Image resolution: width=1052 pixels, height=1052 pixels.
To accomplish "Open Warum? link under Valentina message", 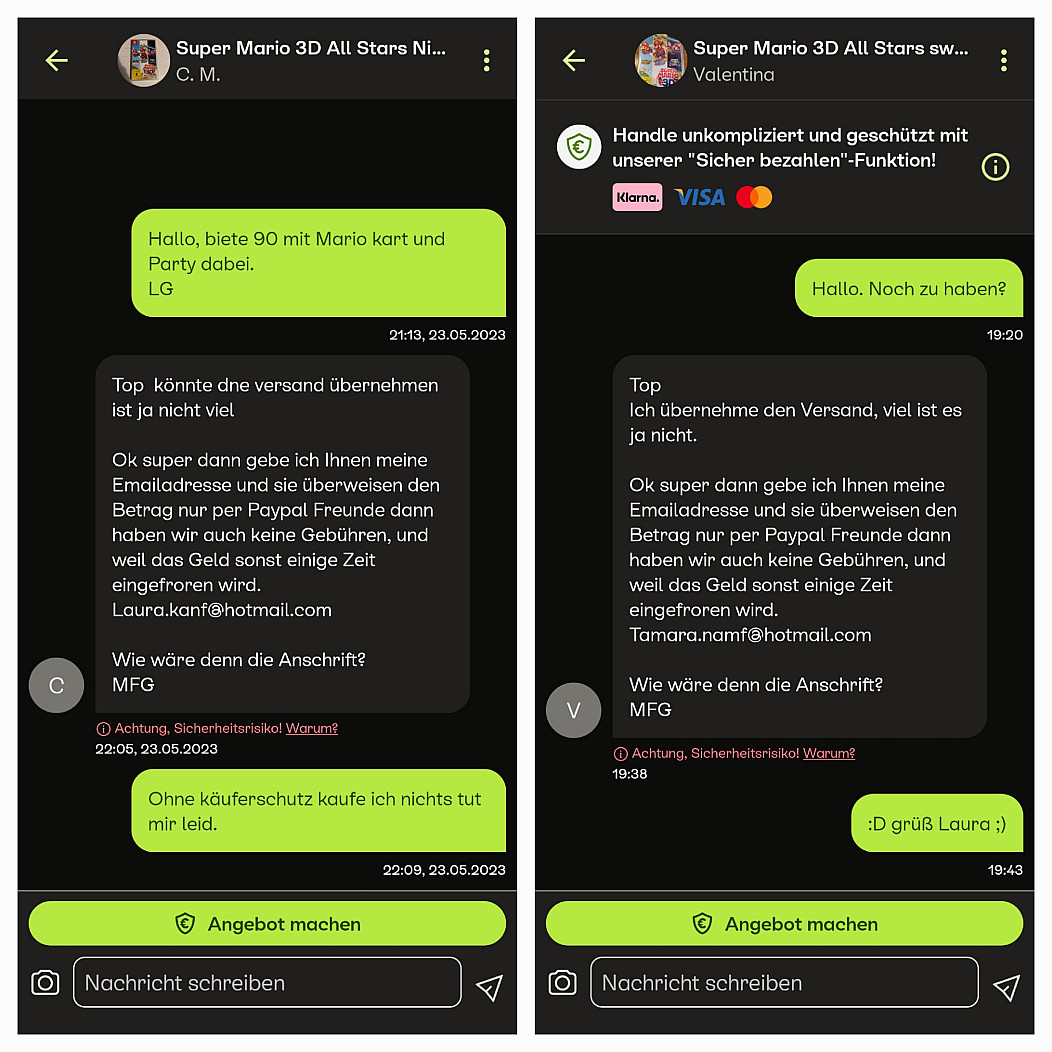I will click(x=829, y=753).
